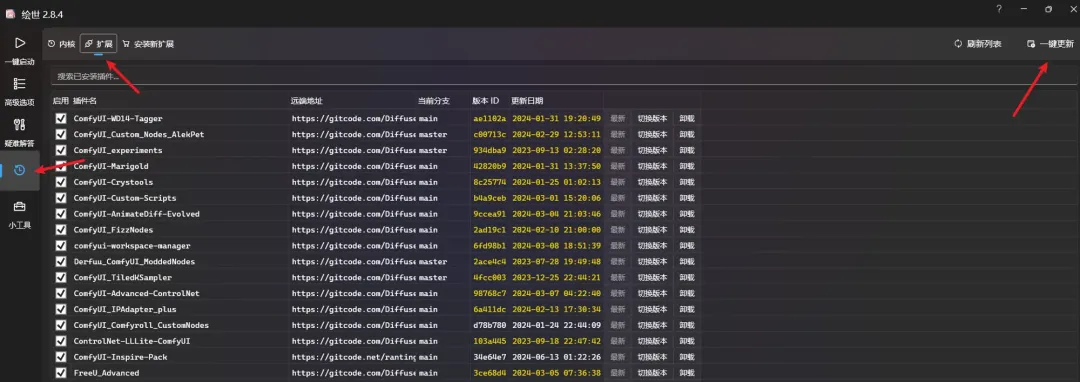
Task: Disable the ComfyUI-WD14-Tagger checkbox
Action: [x=61, y=118]
